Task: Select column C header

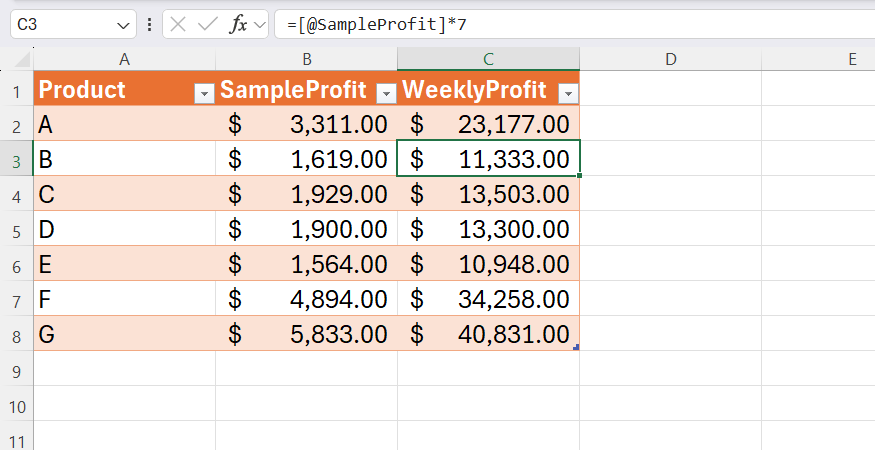Action: tap(488, 59)
